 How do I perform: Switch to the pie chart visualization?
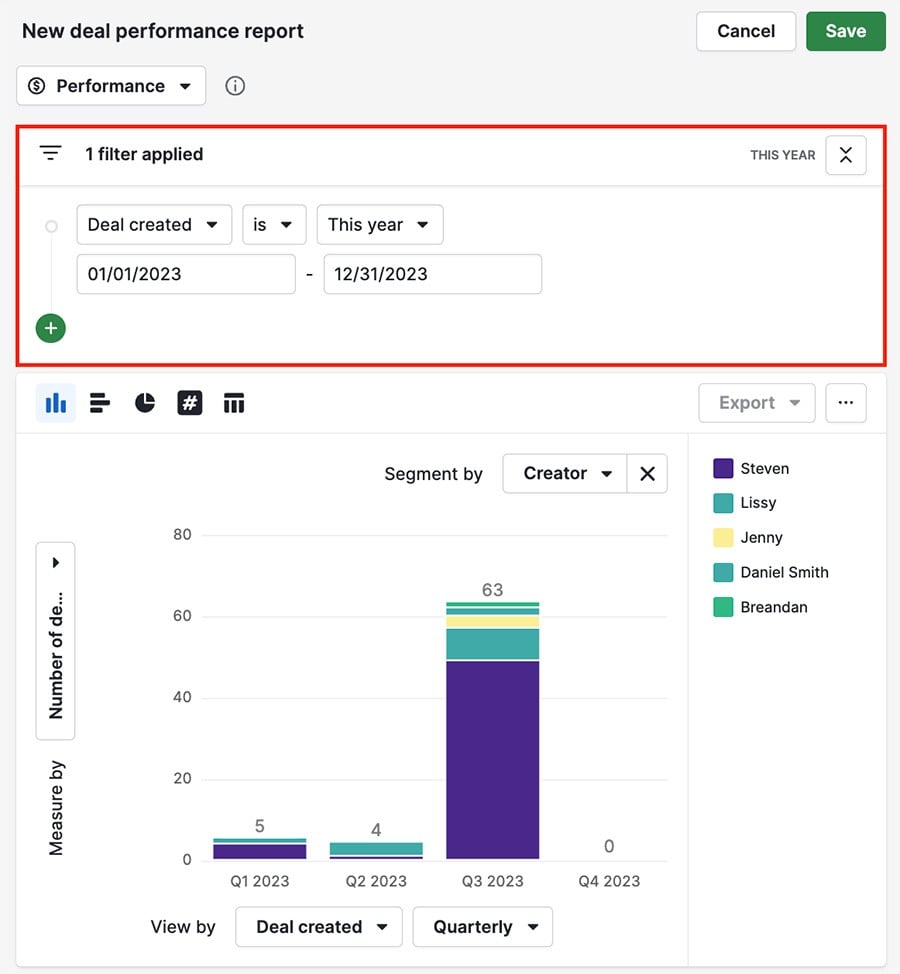point(144,402)
